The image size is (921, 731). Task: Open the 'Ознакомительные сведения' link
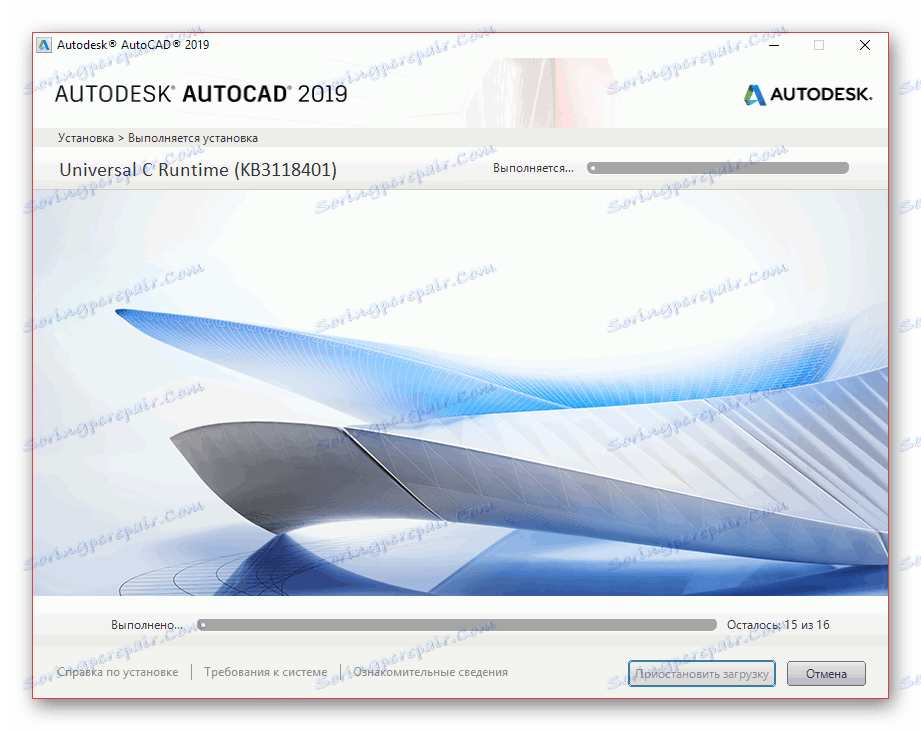click(x=430, y=672)
